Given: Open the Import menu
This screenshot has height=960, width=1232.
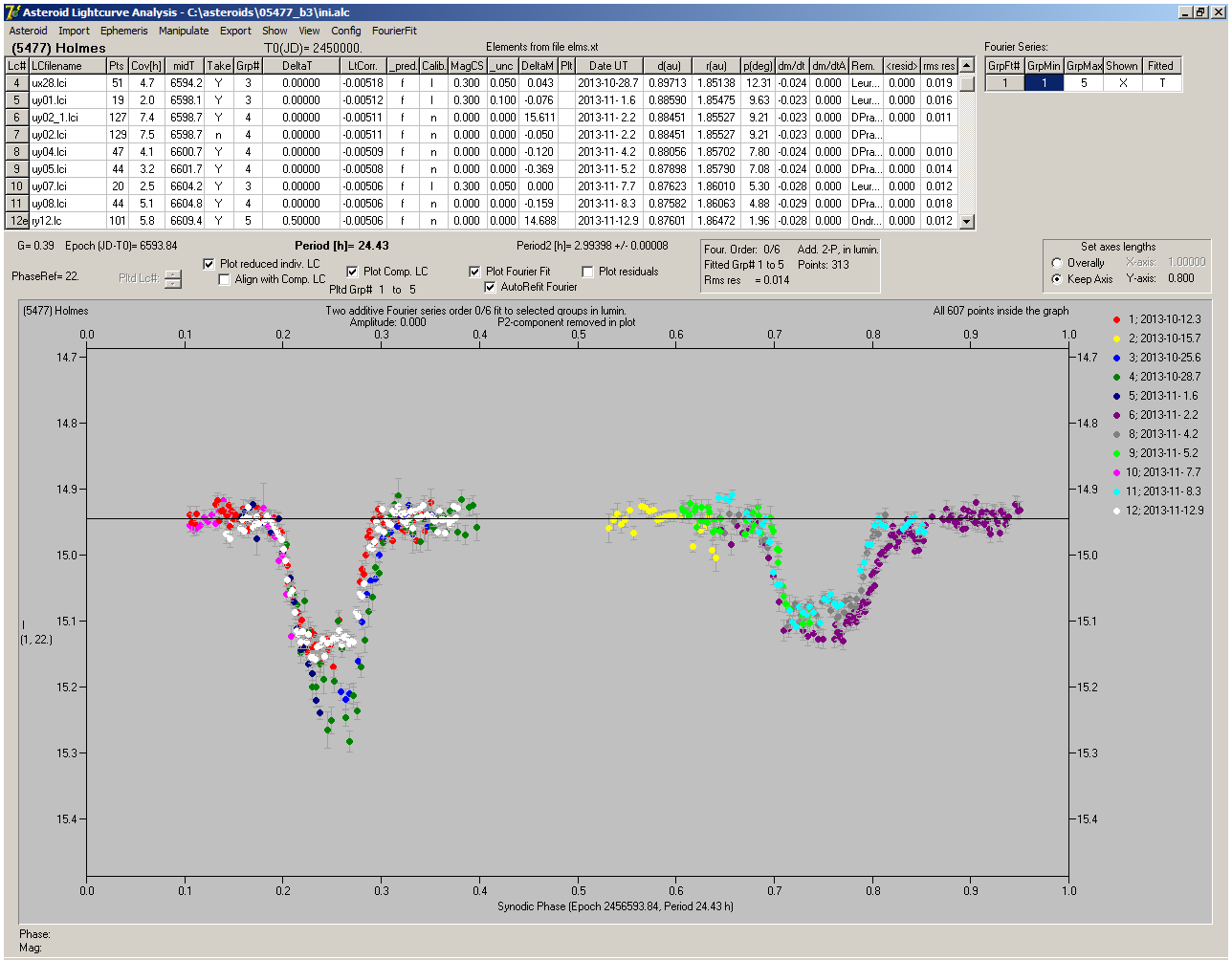Looking at the screenshot, I should (75, 31).
